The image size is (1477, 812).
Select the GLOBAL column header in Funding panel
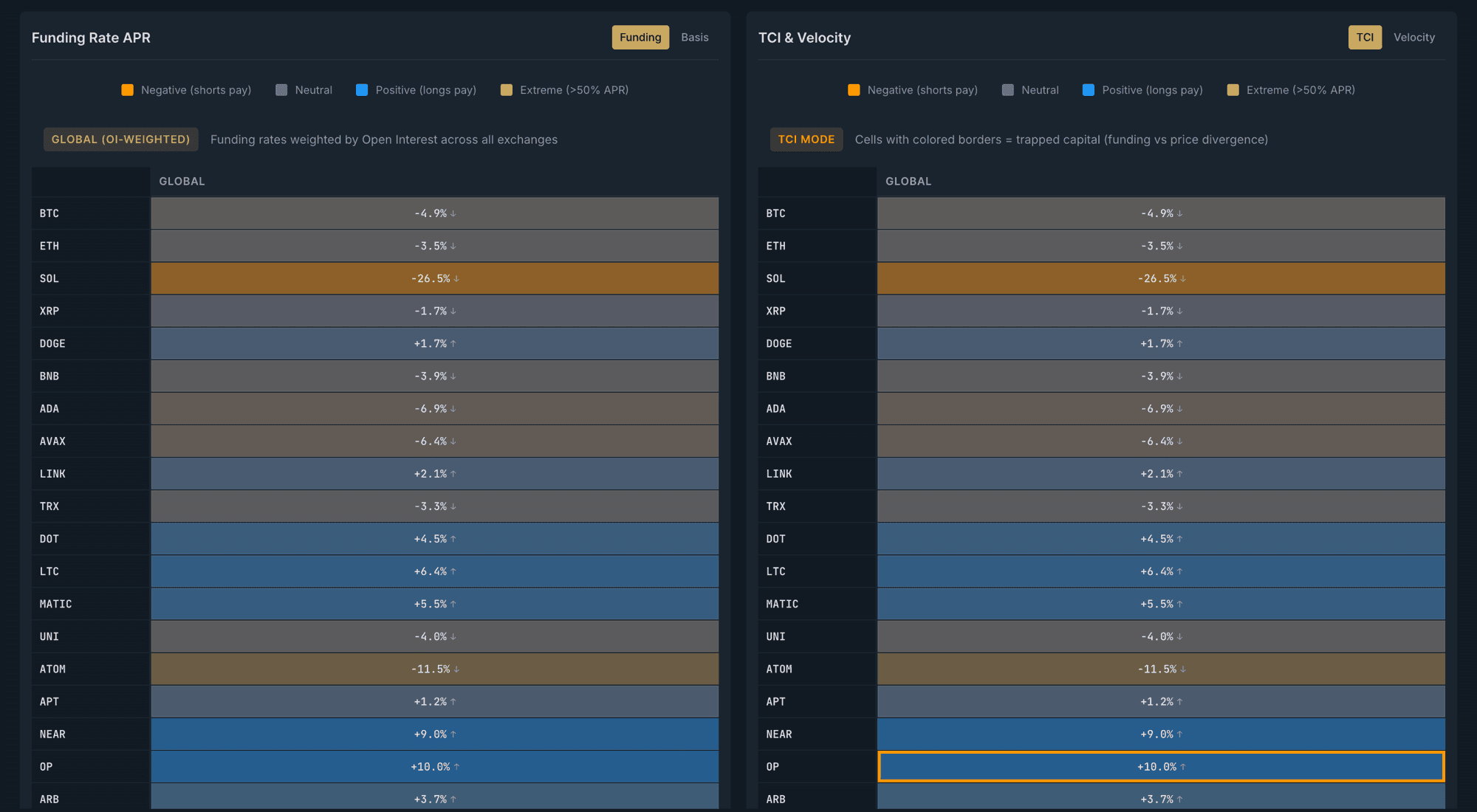[182, 181]
